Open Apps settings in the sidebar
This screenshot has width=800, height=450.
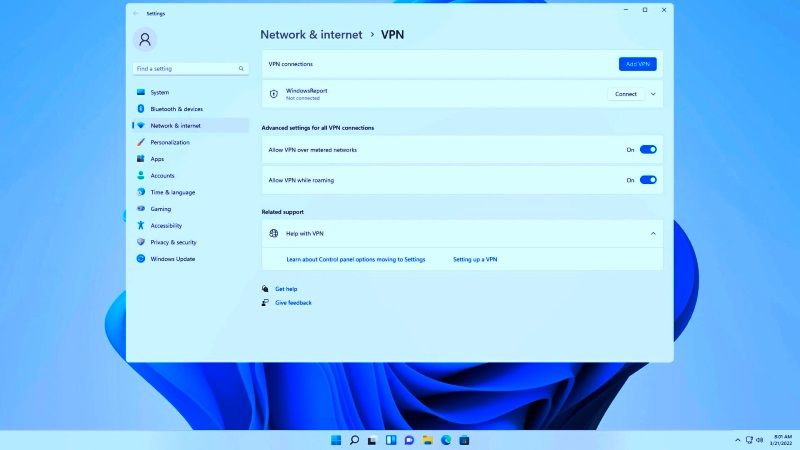(x=191, y=159)
